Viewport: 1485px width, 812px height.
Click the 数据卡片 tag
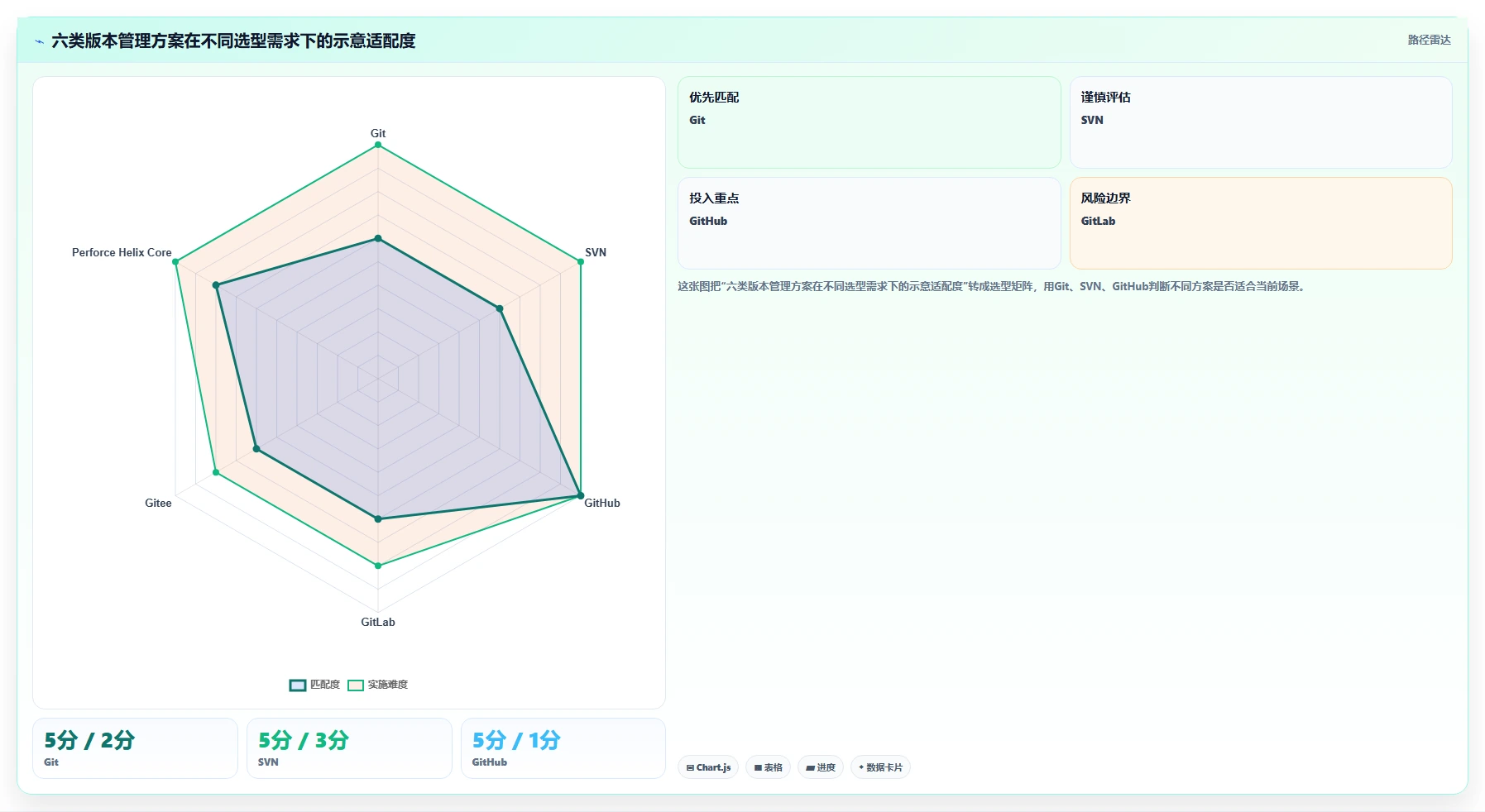point(880,767)
